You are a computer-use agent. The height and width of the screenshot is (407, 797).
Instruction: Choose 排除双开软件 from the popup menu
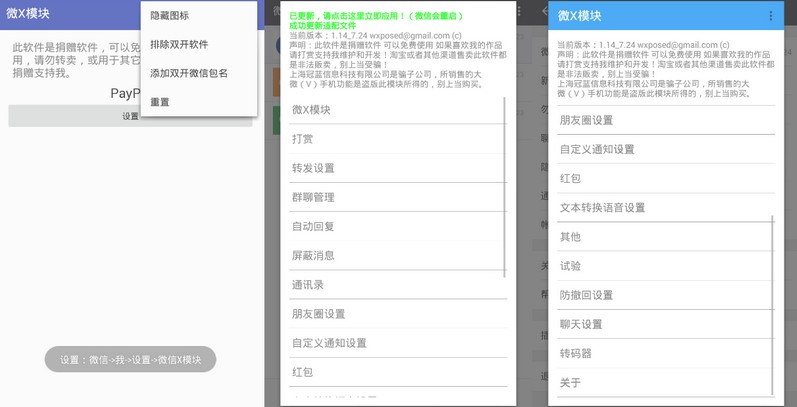coord(179,44)
